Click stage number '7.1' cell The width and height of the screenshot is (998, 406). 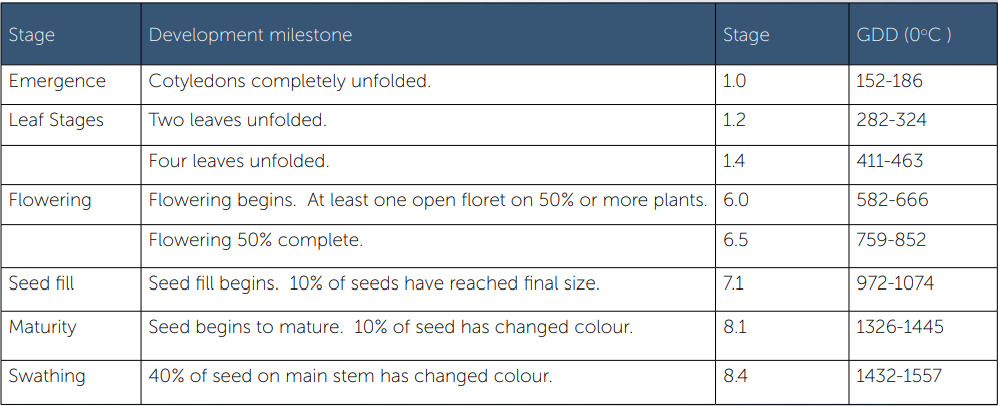[782, 289]
